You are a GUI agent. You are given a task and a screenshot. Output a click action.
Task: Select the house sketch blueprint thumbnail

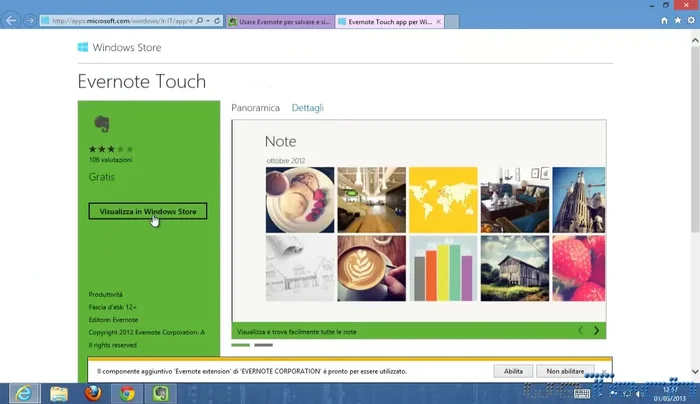point(300,268)
